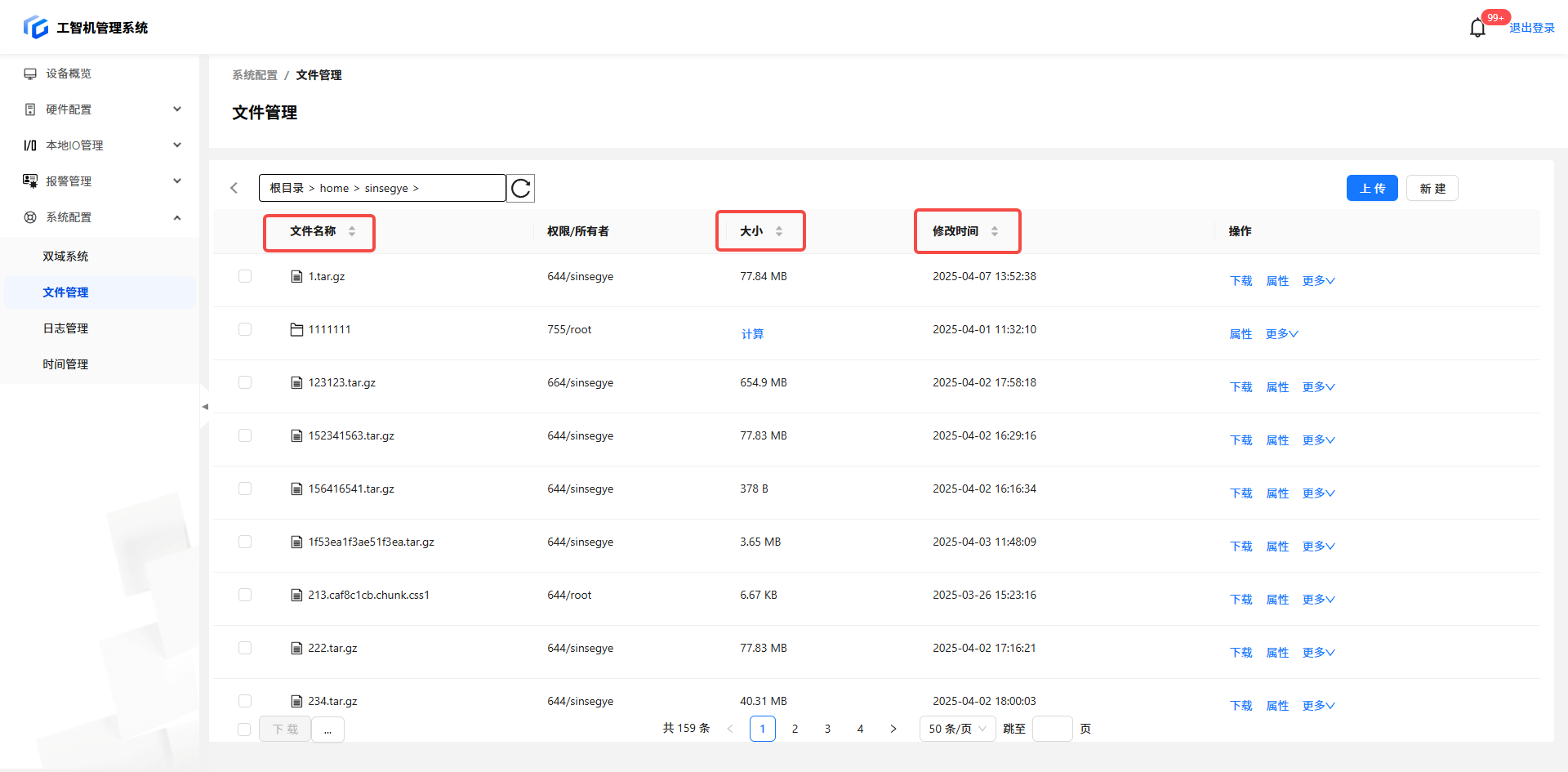Click the 上传 upload button
The image size is (1568, 772).
(x=1372, y=189)
